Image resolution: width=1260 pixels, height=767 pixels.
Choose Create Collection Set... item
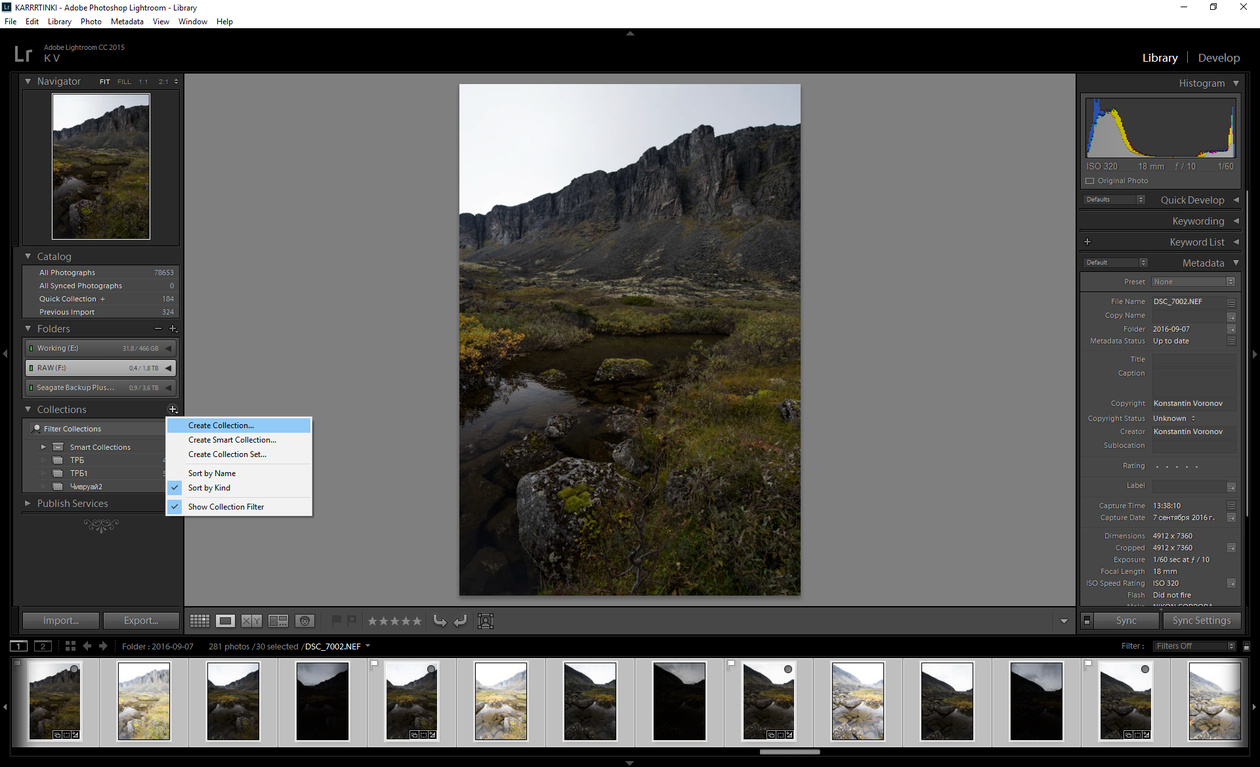point(239,454)
